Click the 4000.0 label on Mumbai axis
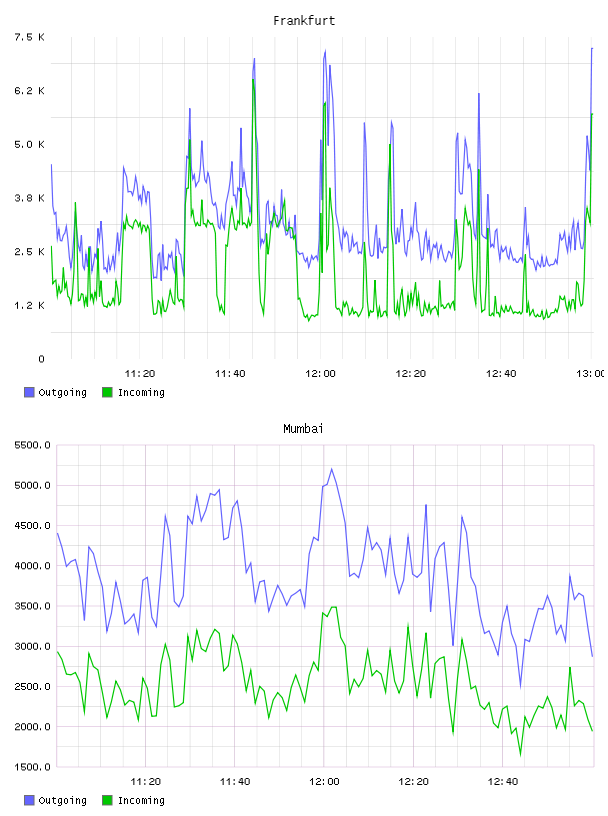Screen dimensions: 608x816 [32, 566]
